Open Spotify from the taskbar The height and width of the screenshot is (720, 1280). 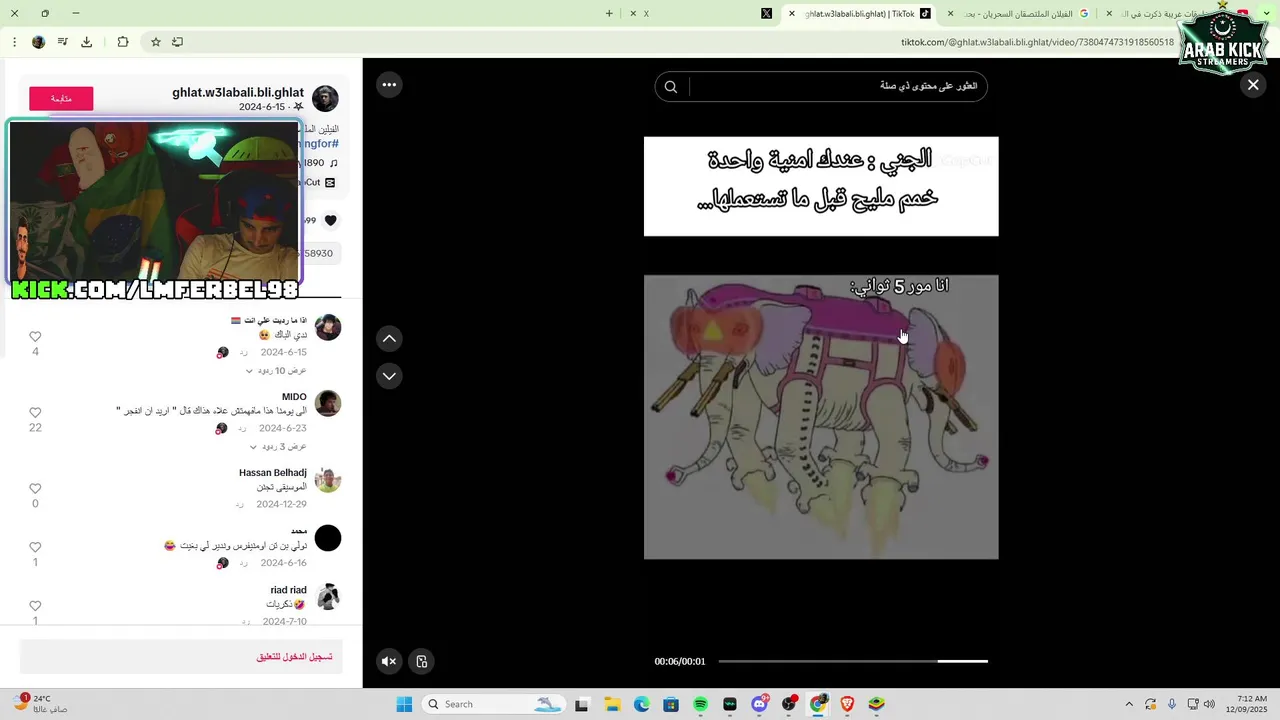click(700, 704)
